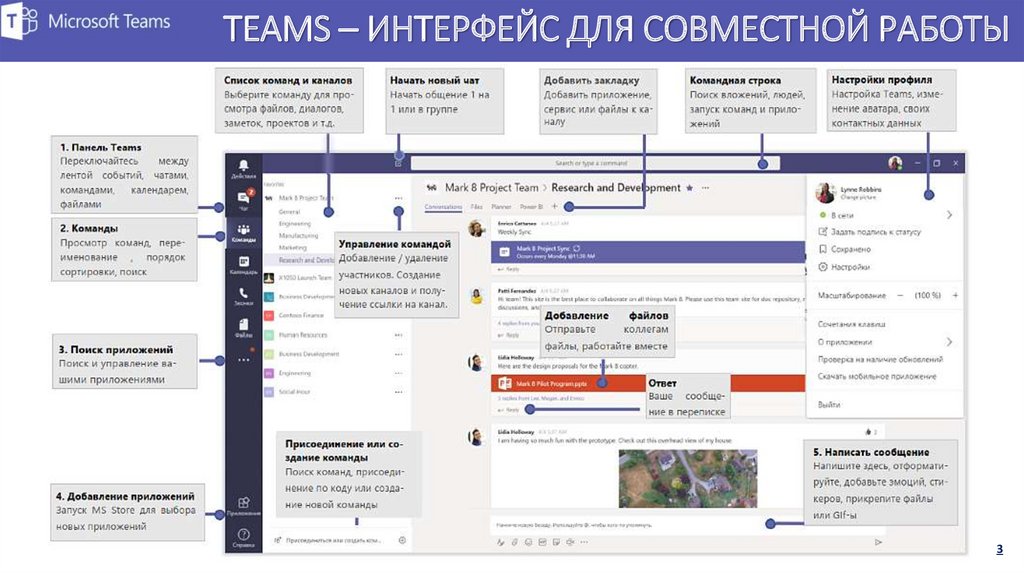This screenshot has width=1024, height=574.
Task: Click the attach paperclip icon under compose box
Action: click(x=514, y=542)
